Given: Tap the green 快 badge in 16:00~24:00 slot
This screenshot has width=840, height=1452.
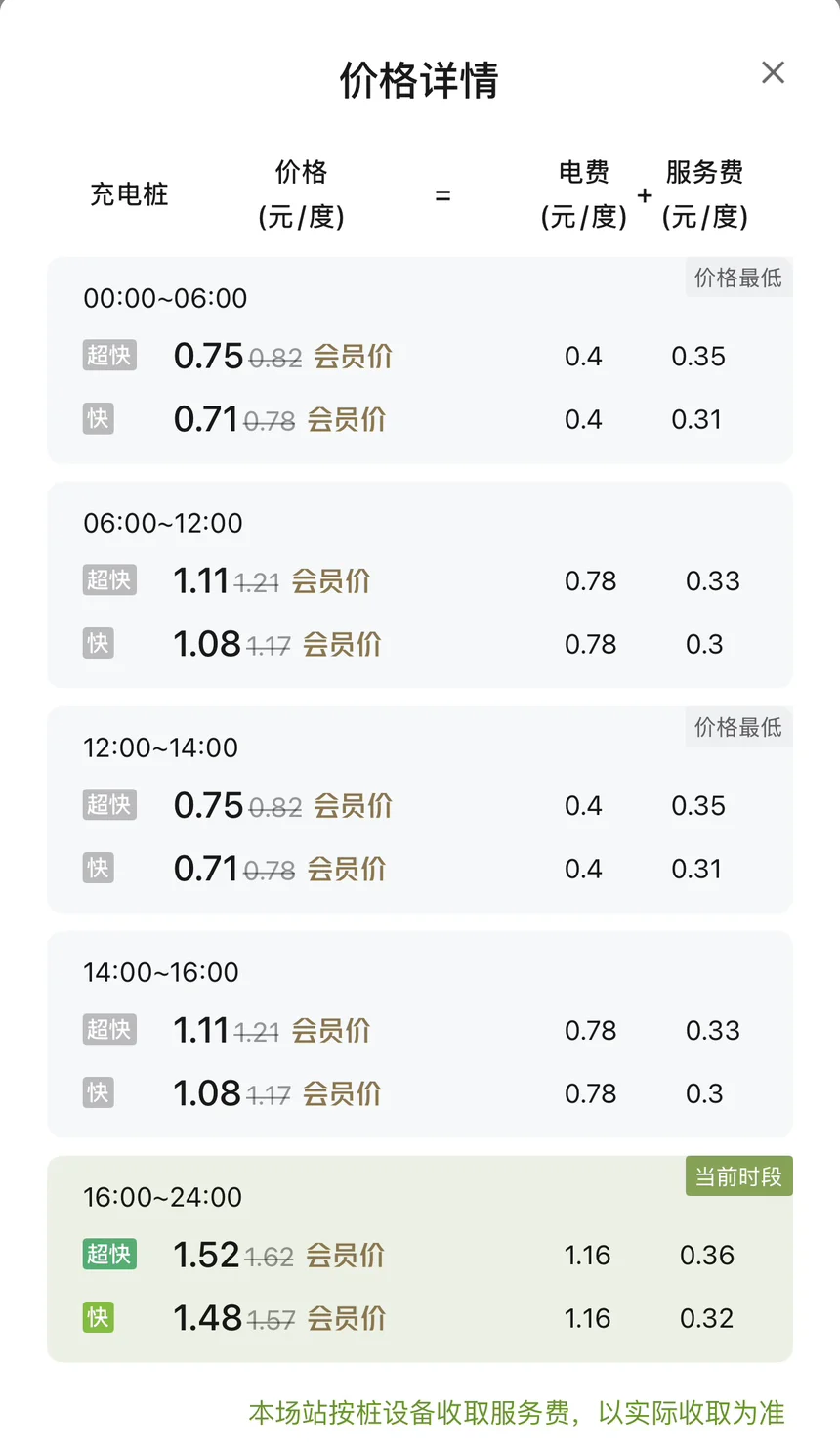Looking at the screenshot, I should pos(98,1318).
